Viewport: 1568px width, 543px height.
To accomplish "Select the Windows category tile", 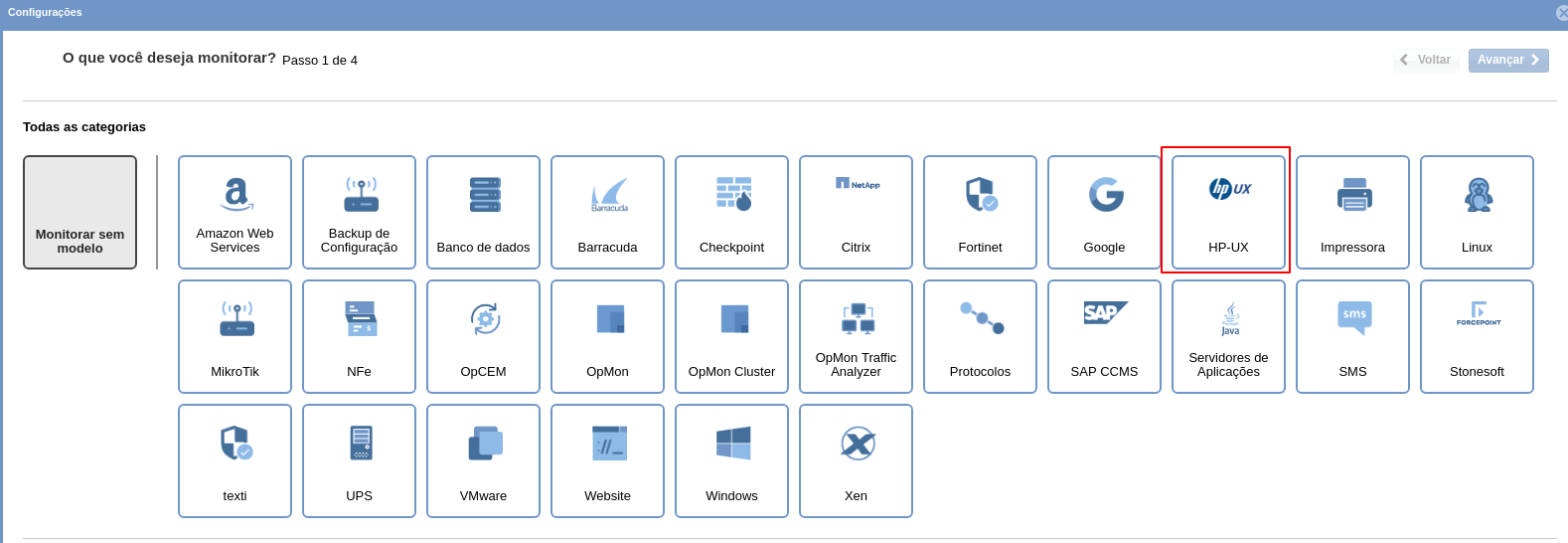I will click(731, 460).
